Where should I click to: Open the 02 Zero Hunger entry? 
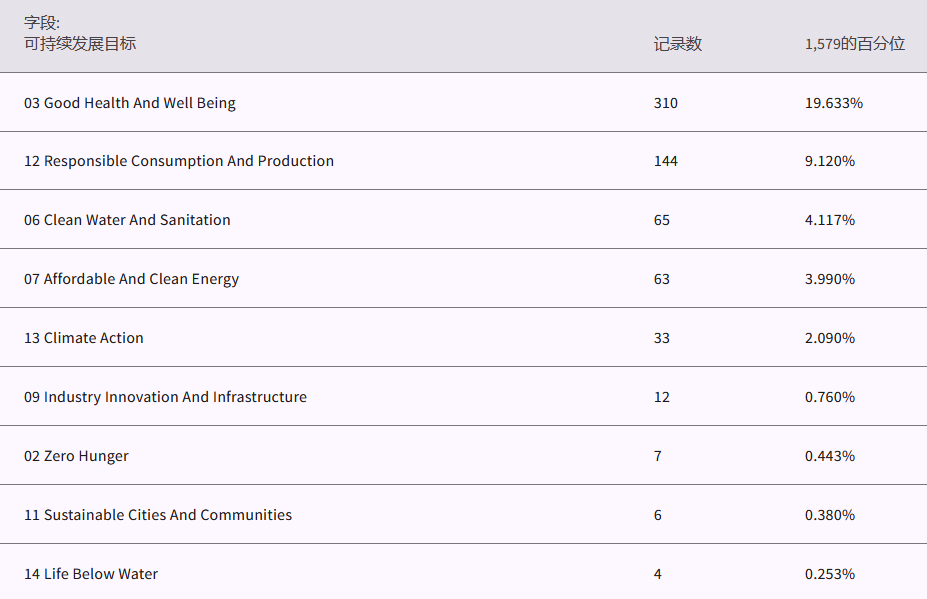pyautogui.click(x=76, y=456)
